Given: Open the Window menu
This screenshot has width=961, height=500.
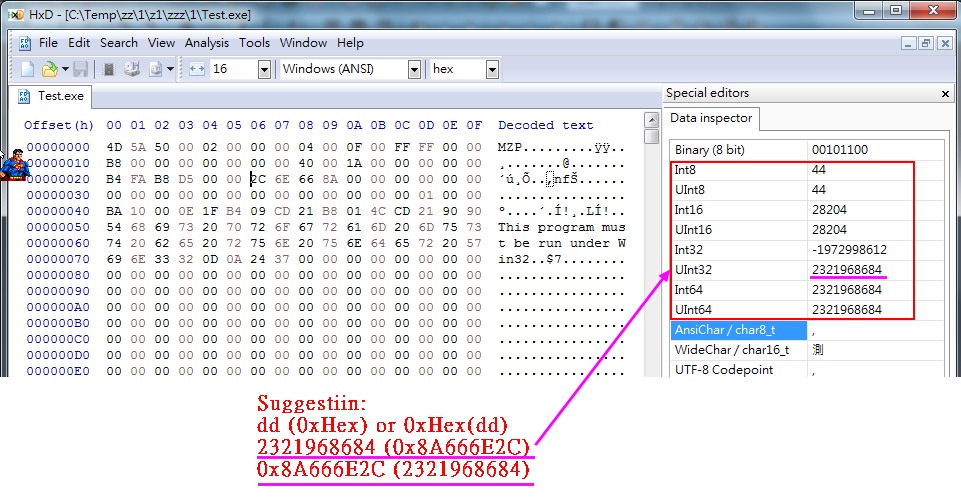Looking at the screenshot, I should [303, 43].
